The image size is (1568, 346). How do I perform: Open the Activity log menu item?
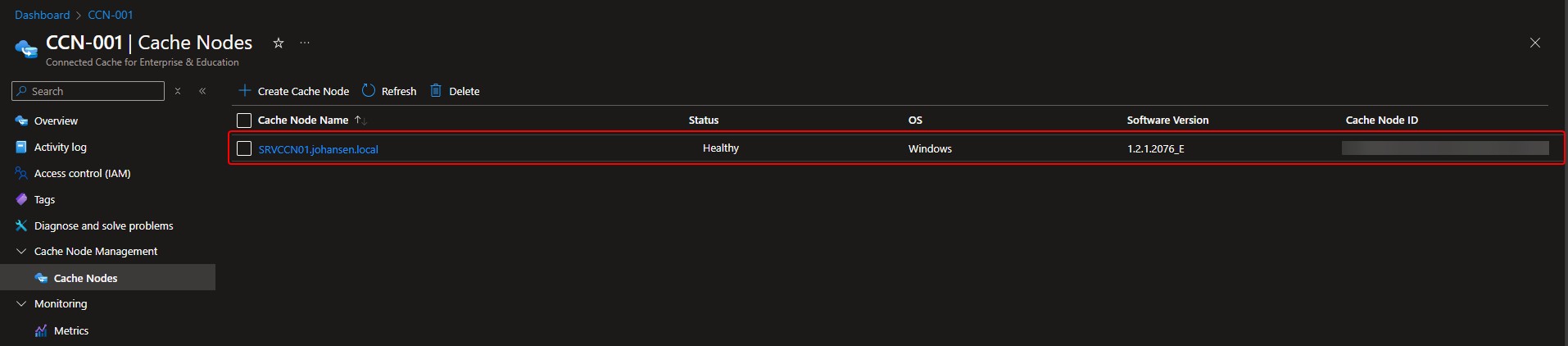60,147
